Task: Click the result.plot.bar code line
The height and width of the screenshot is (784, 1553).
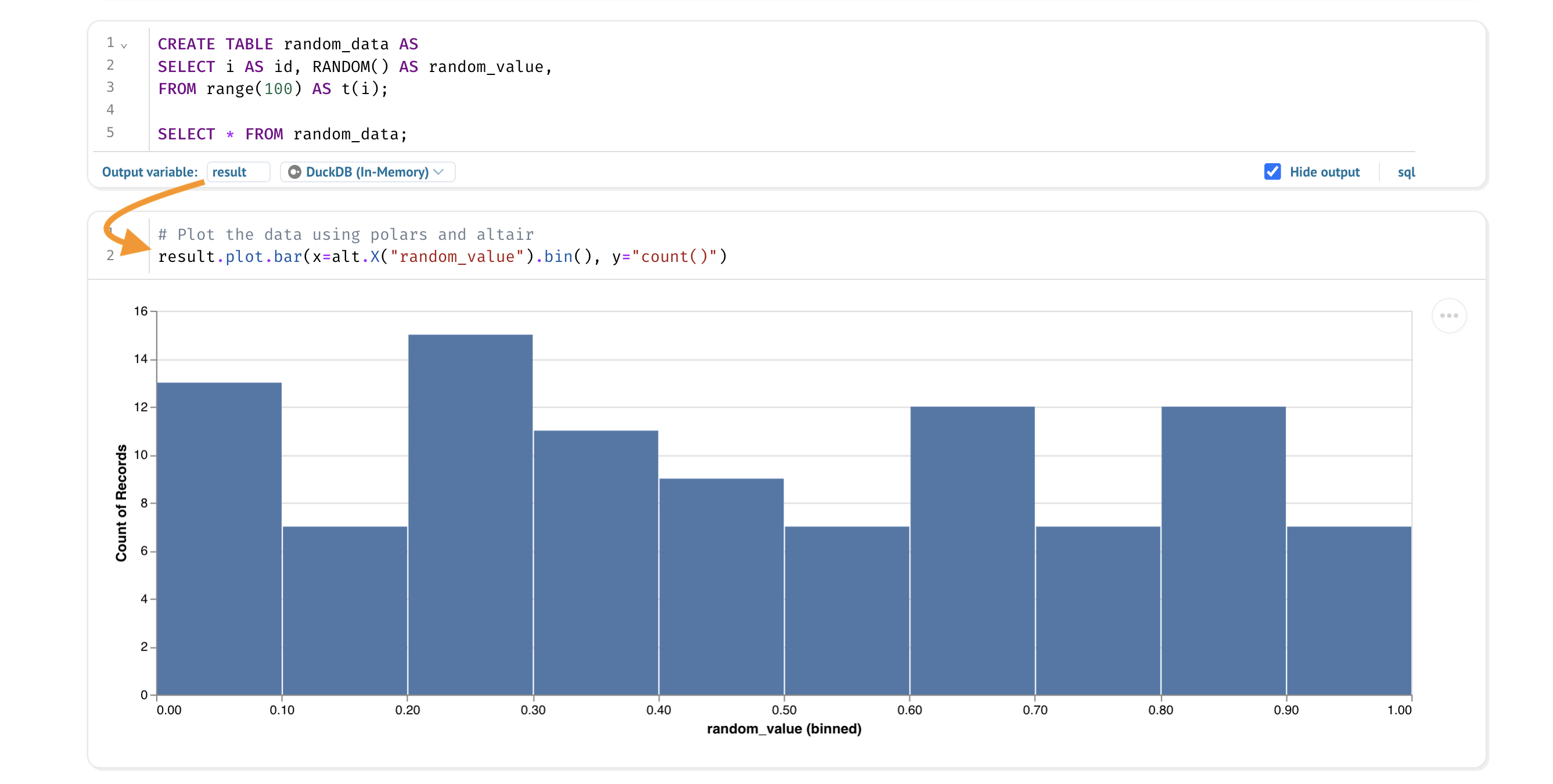Action: tap(442, 257)
